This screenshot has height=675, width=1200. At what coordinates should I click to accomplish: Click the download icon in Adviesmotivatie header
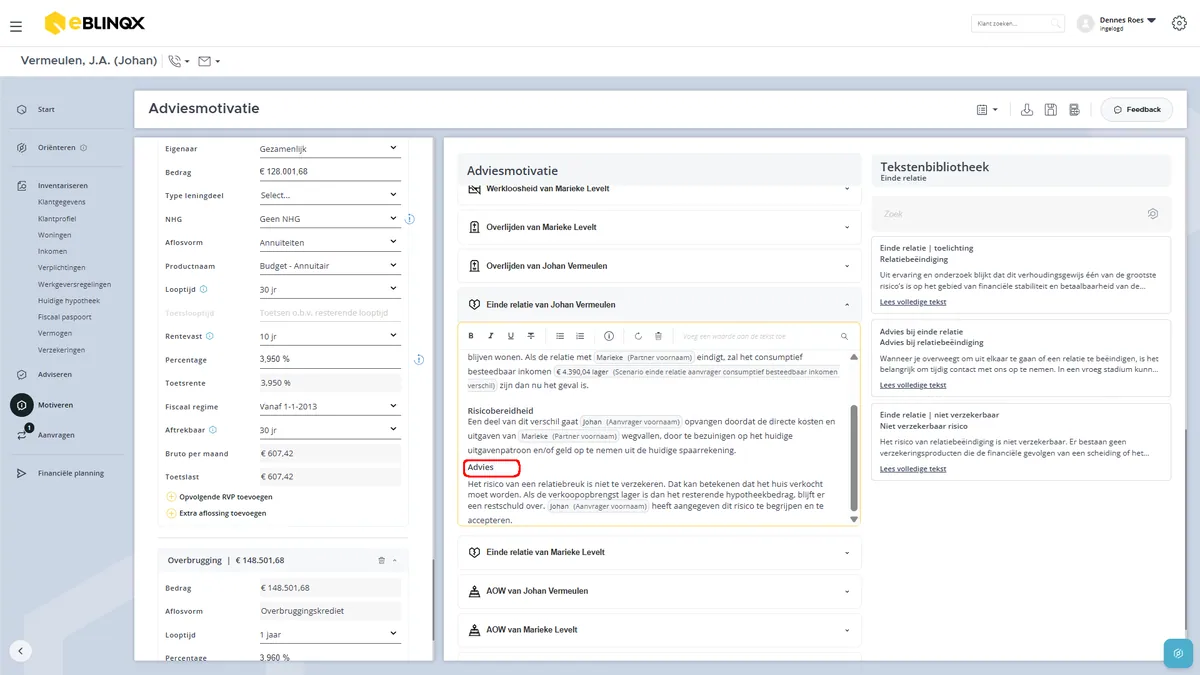tap(1026, 109)
